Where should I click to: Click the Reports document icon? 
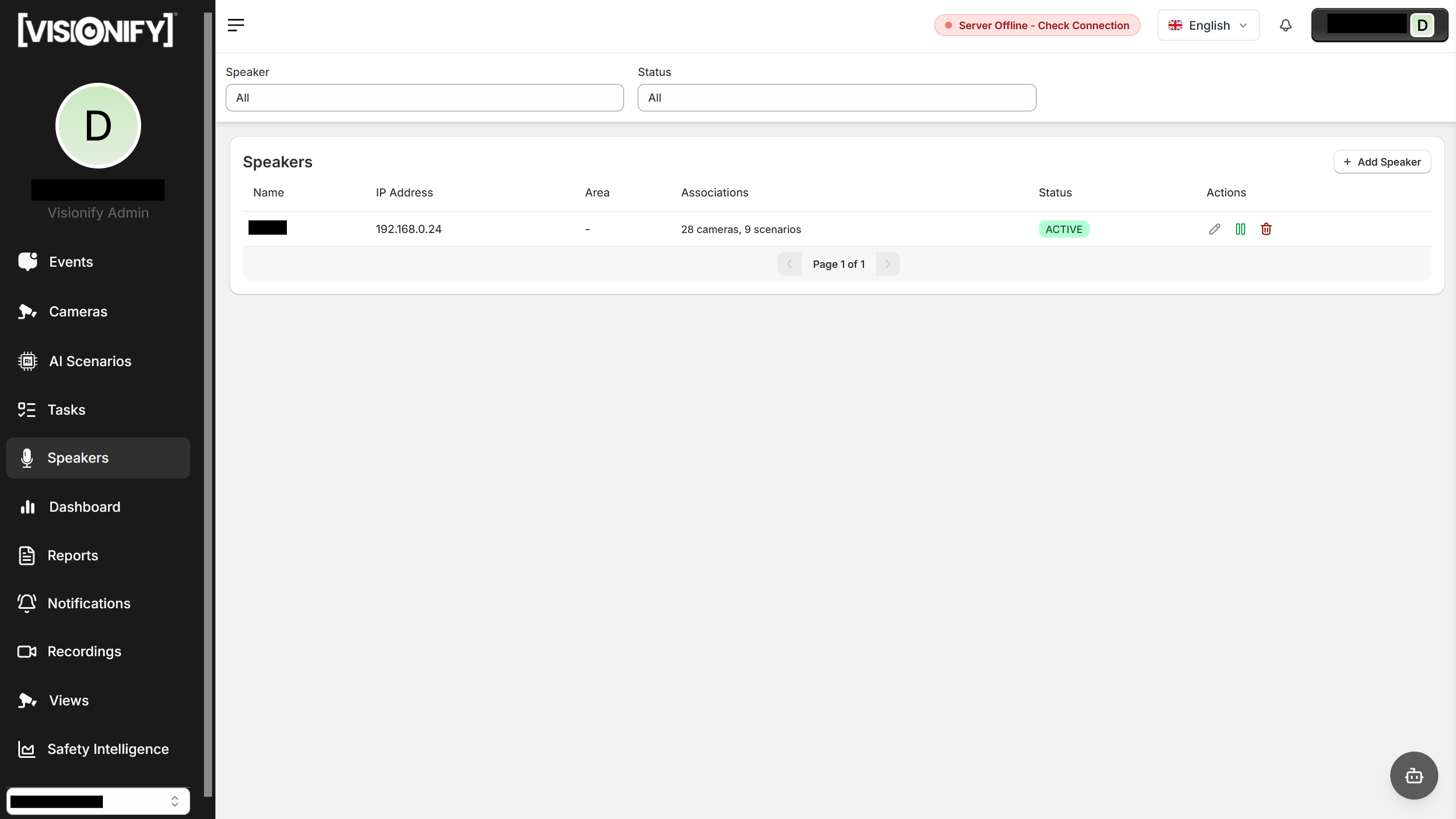click(x=26, y=555)
